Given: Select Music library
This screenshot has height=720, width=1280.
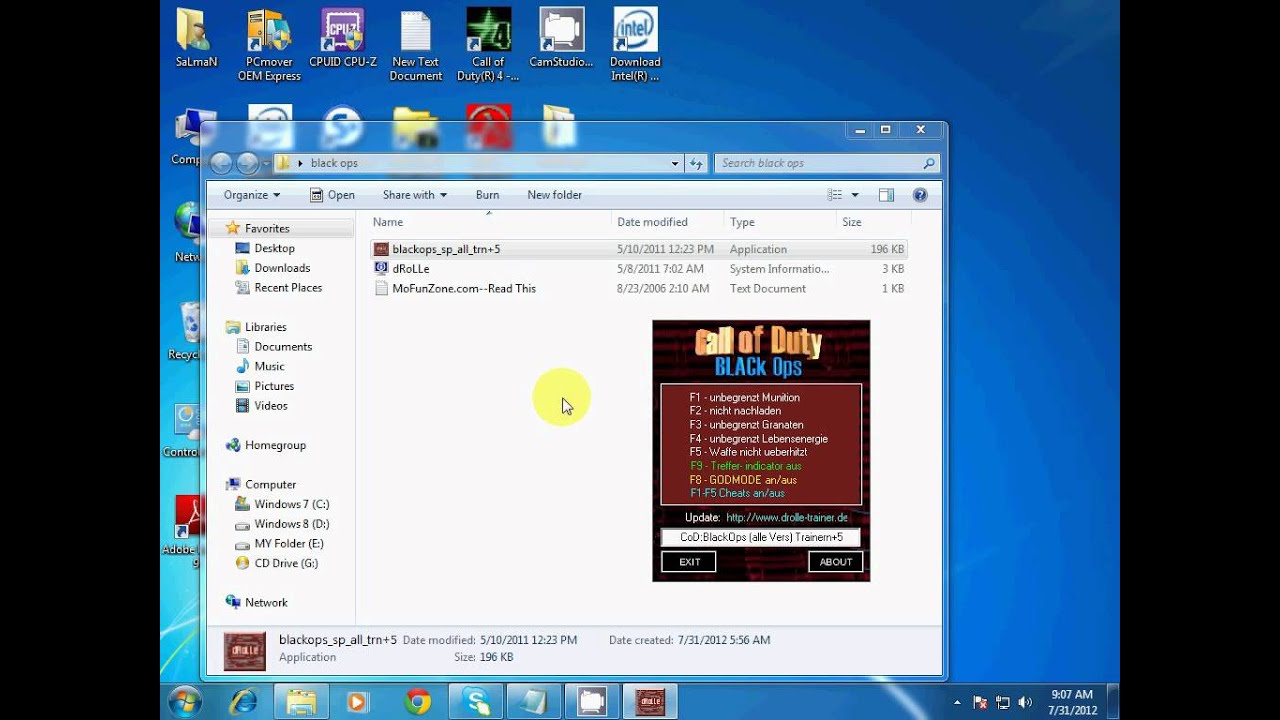Looking at the screenshot, I should 269,366.
